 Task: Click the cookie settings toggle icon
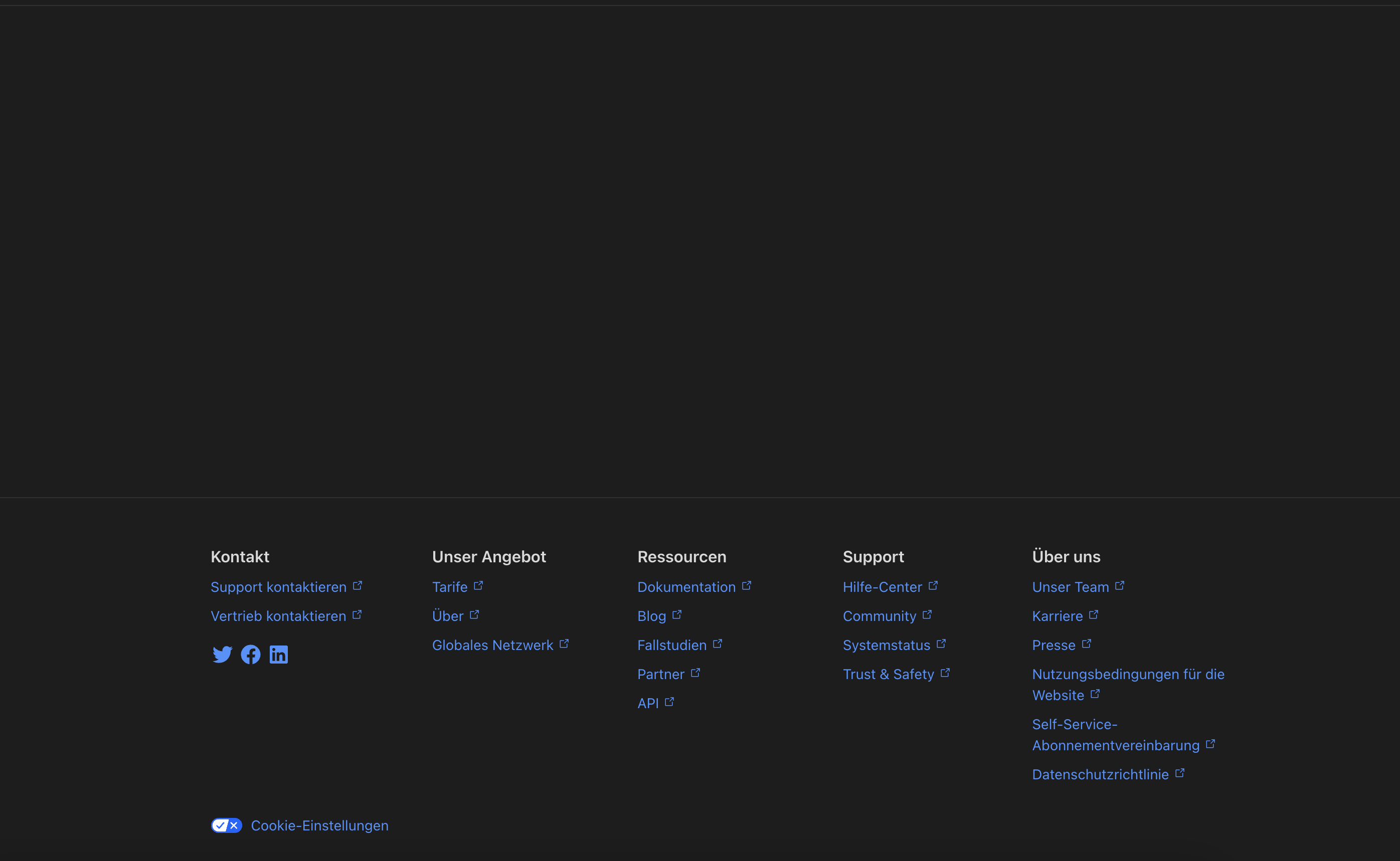point(227,825)
